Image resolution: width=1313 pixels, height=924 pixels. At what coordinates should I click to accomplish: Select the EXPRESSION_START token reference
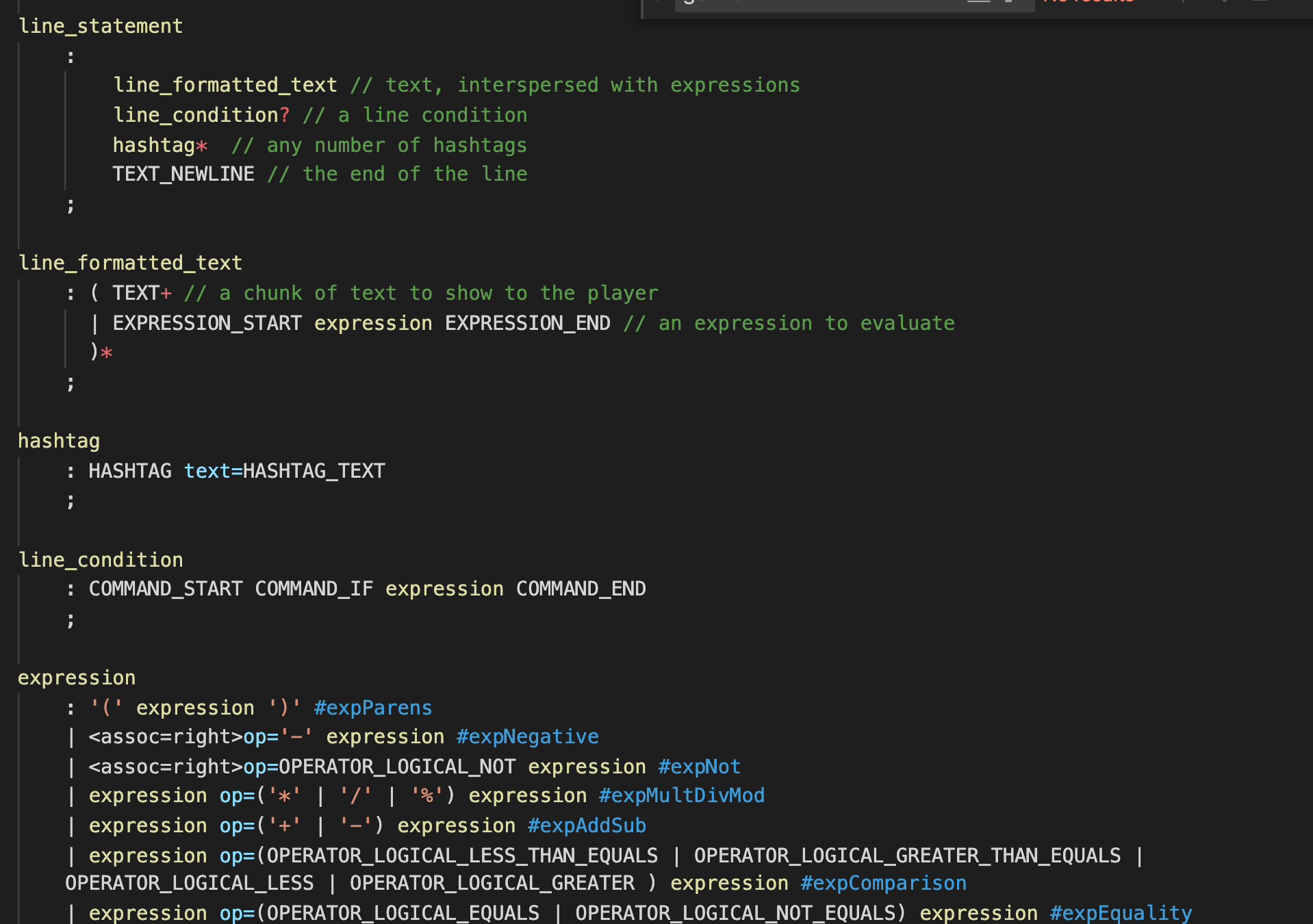(x=207, y=322)
